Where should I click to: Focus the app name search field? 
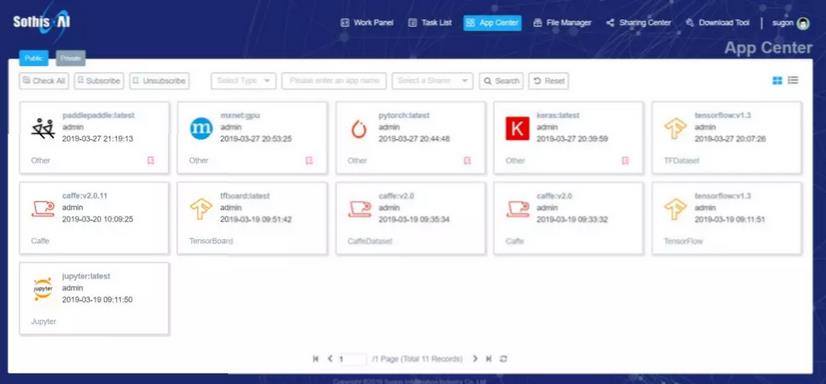click(334, 81)
